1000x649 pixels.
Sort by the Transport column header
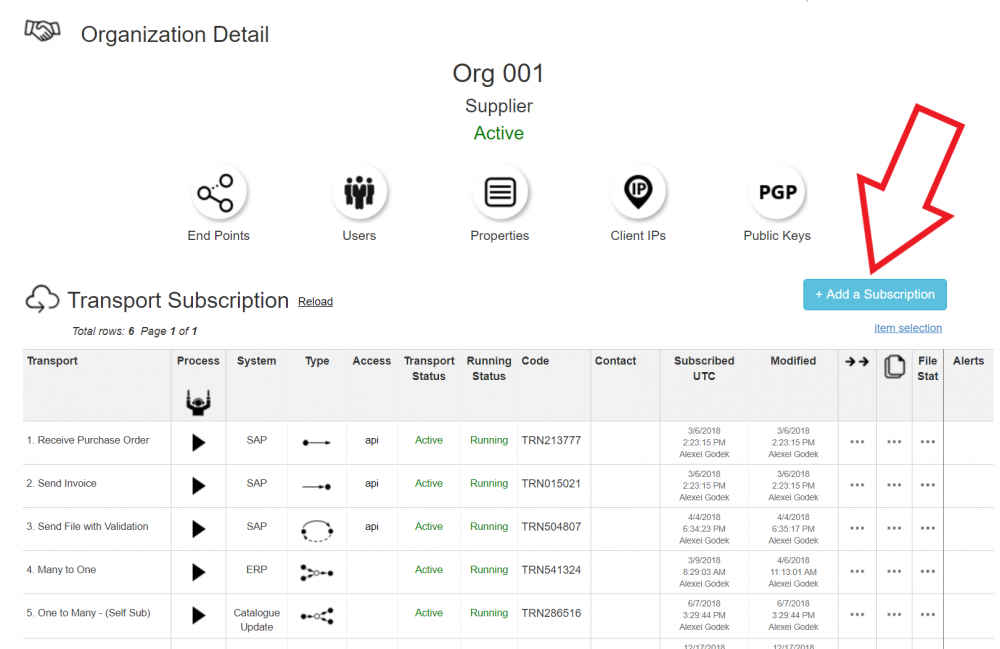pos(52,361)
